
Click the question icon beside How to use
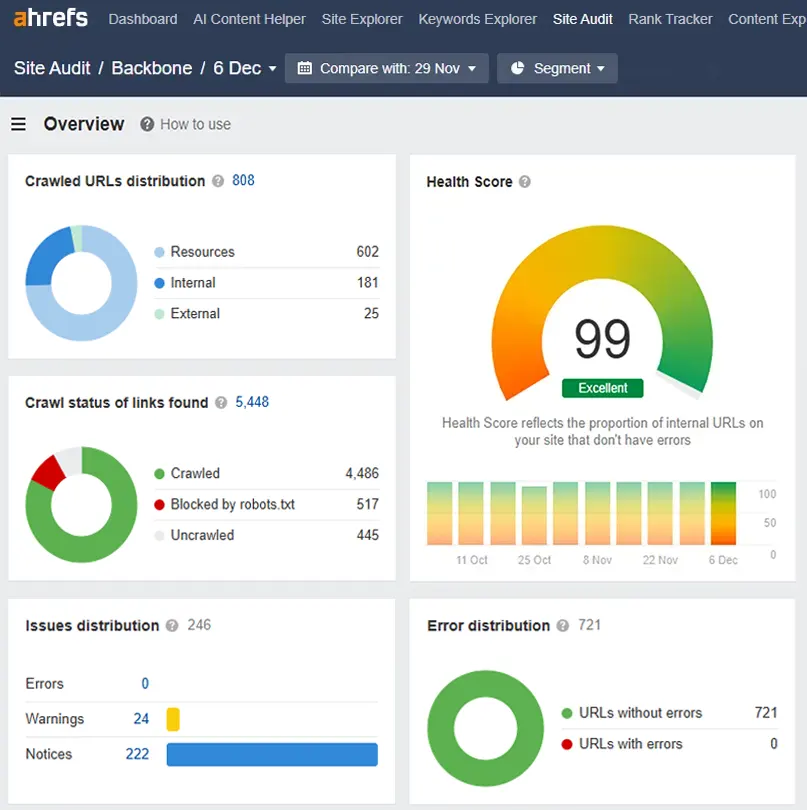click(147, 124)
